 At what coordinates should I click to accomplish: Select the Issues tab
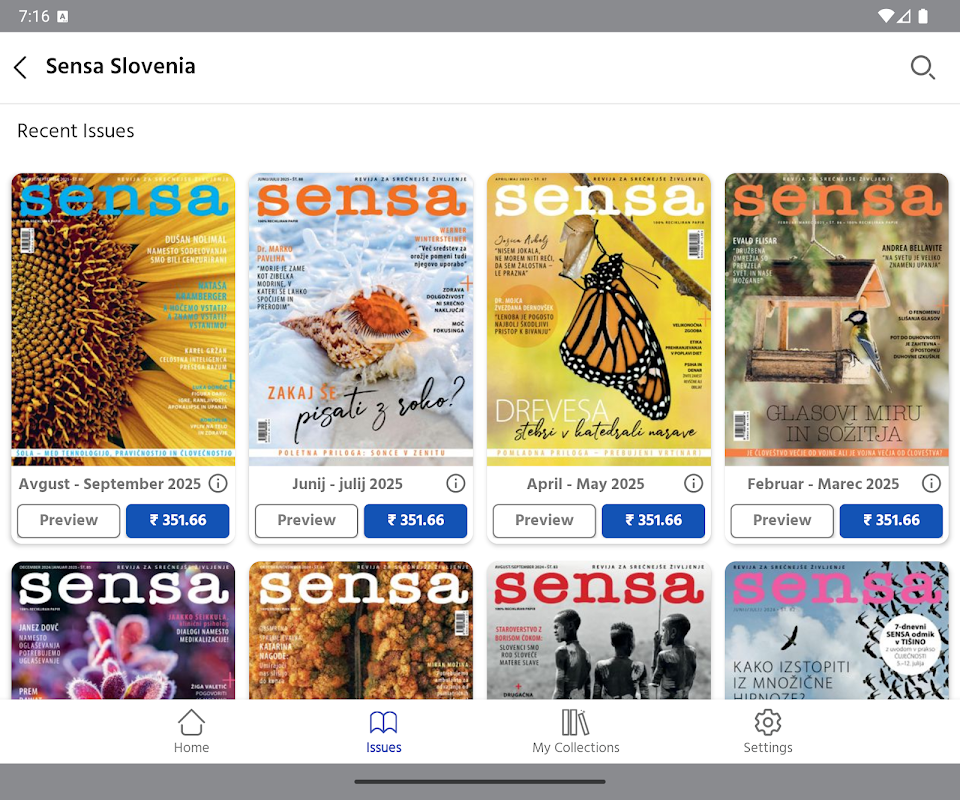(384, 731)
